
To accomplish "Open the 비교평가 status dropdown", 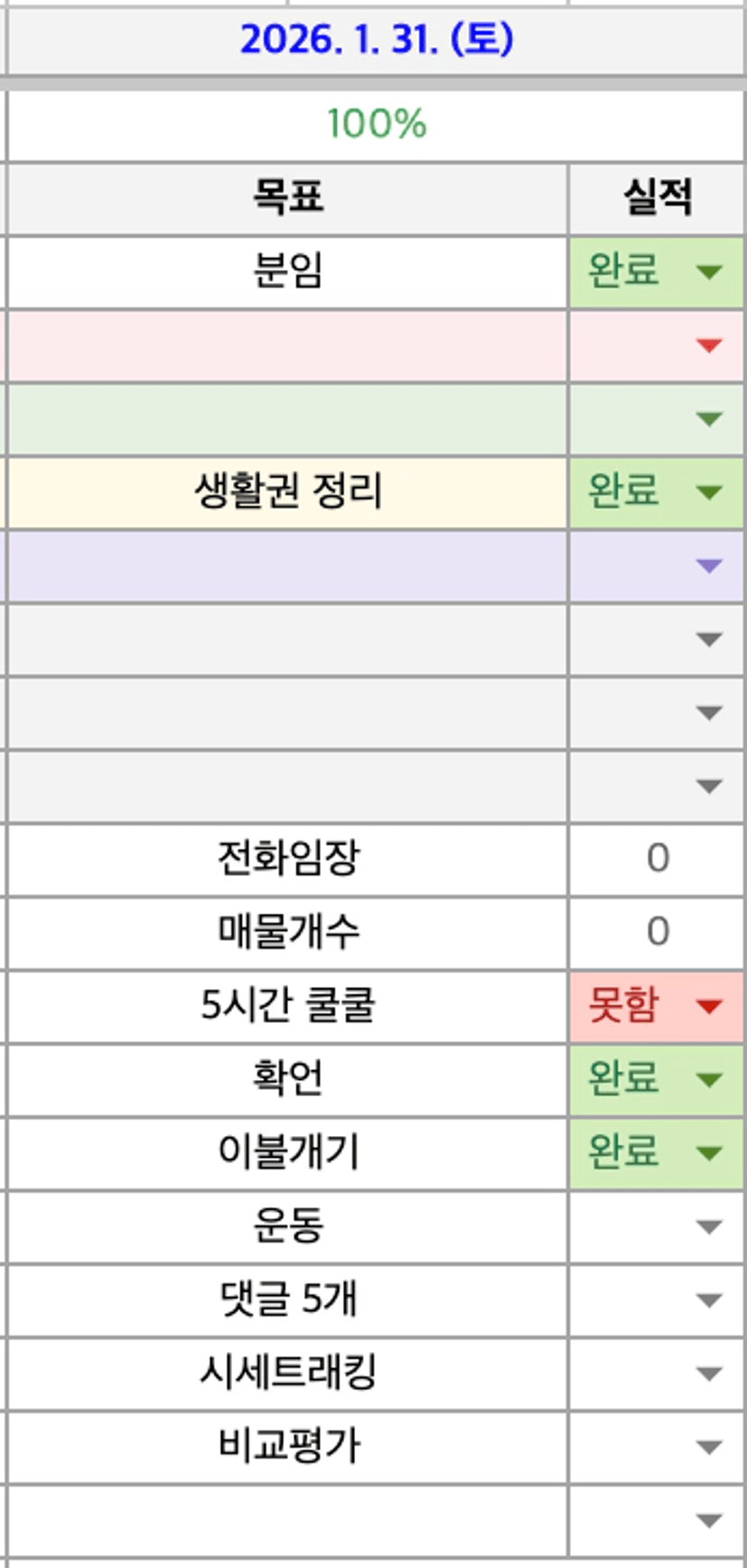I will [x=709, y=1447].
